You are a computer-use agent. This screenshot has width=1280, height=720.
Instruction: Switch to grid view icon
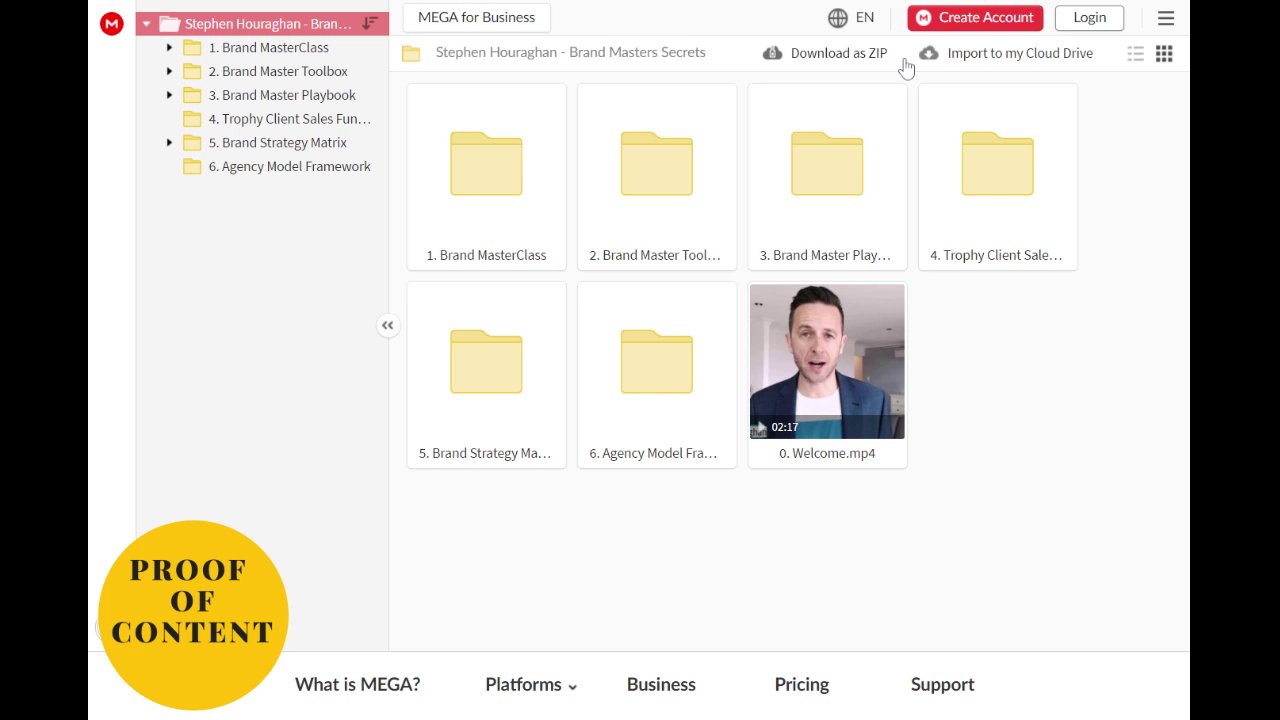pos(1164,54)
